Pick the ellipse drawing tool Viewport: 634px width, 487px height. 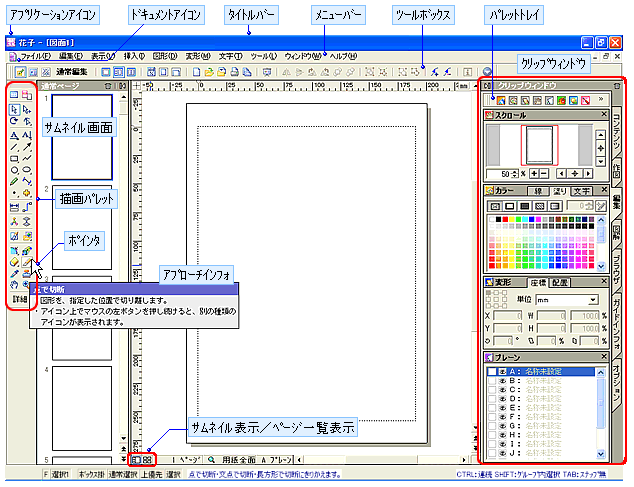(14, 170)
